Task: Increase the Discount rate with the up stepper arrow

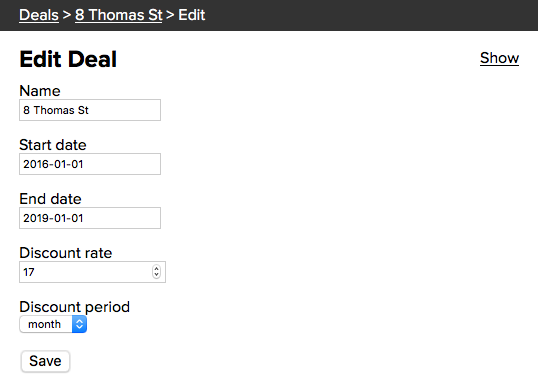Action: click(x=156, y=269)
